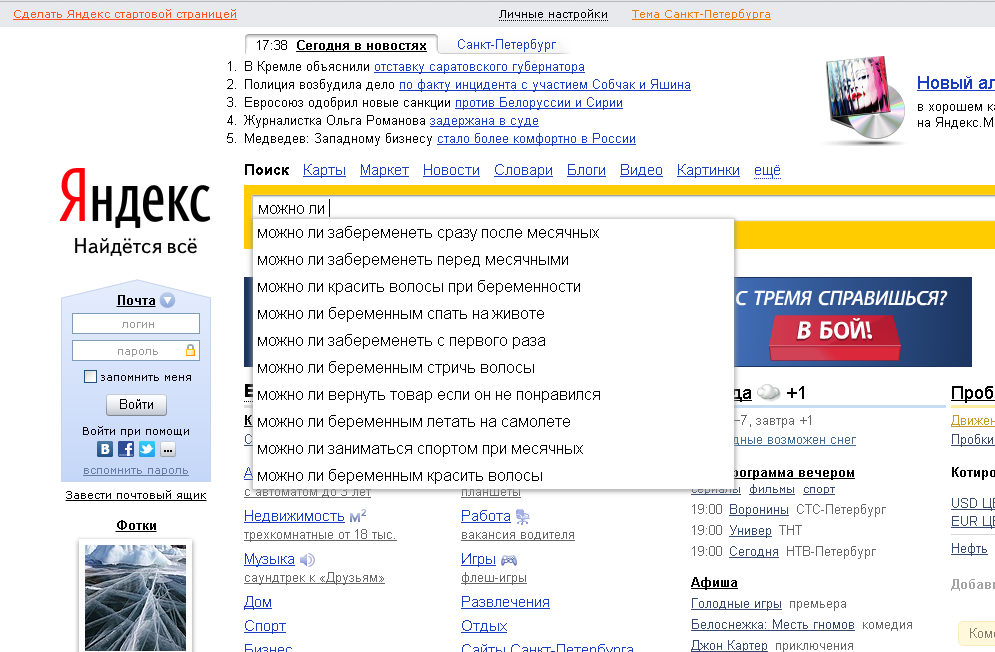Screen dimensions: 995x652
Task: Open news link 'отставку саратовского губернатора'
Action: [479, 67]
